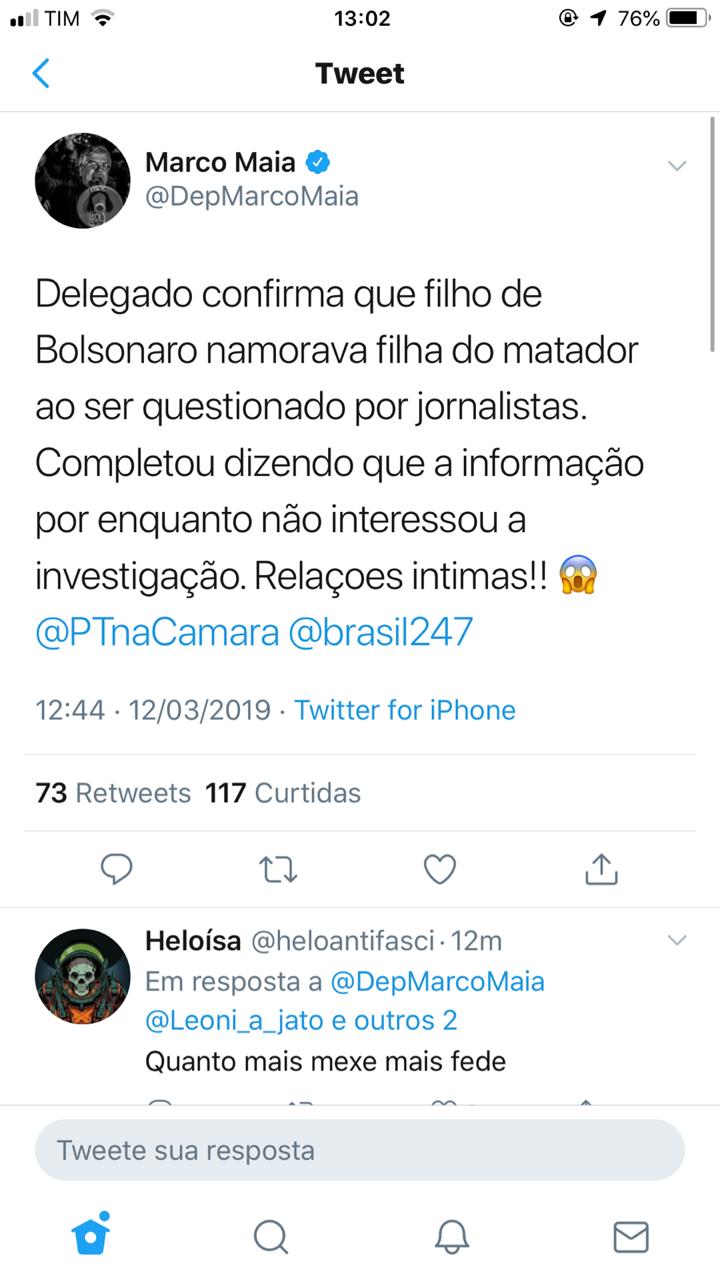Screen dimensions: 720x1280
Task: View the 117 Curtidas list
Action: click(283, 793)
